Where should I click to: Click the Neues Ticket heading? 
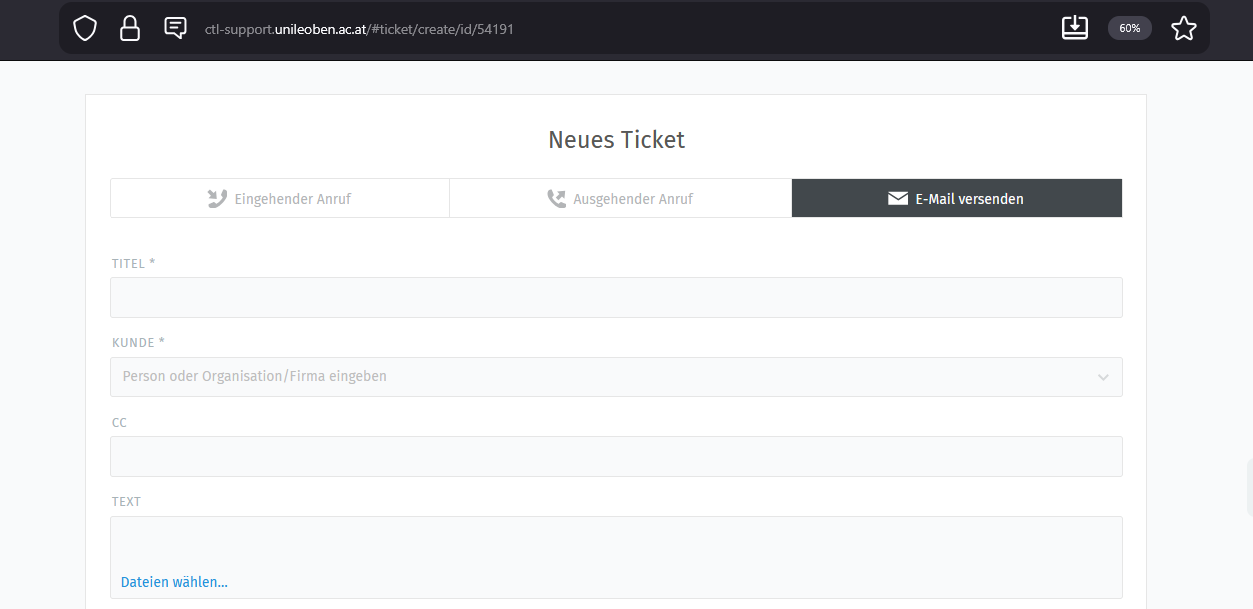tap(616, 140)
